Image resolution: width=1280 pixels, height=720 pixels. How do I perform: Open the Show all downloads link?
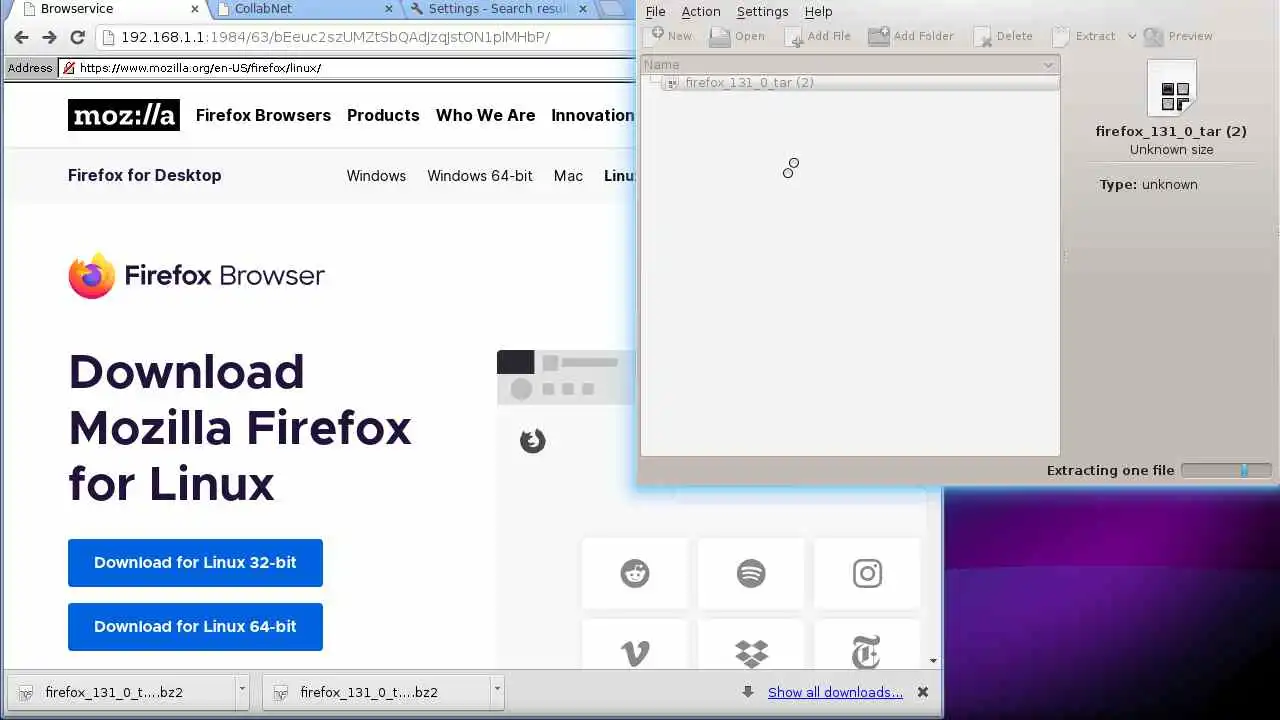(835, 692)
